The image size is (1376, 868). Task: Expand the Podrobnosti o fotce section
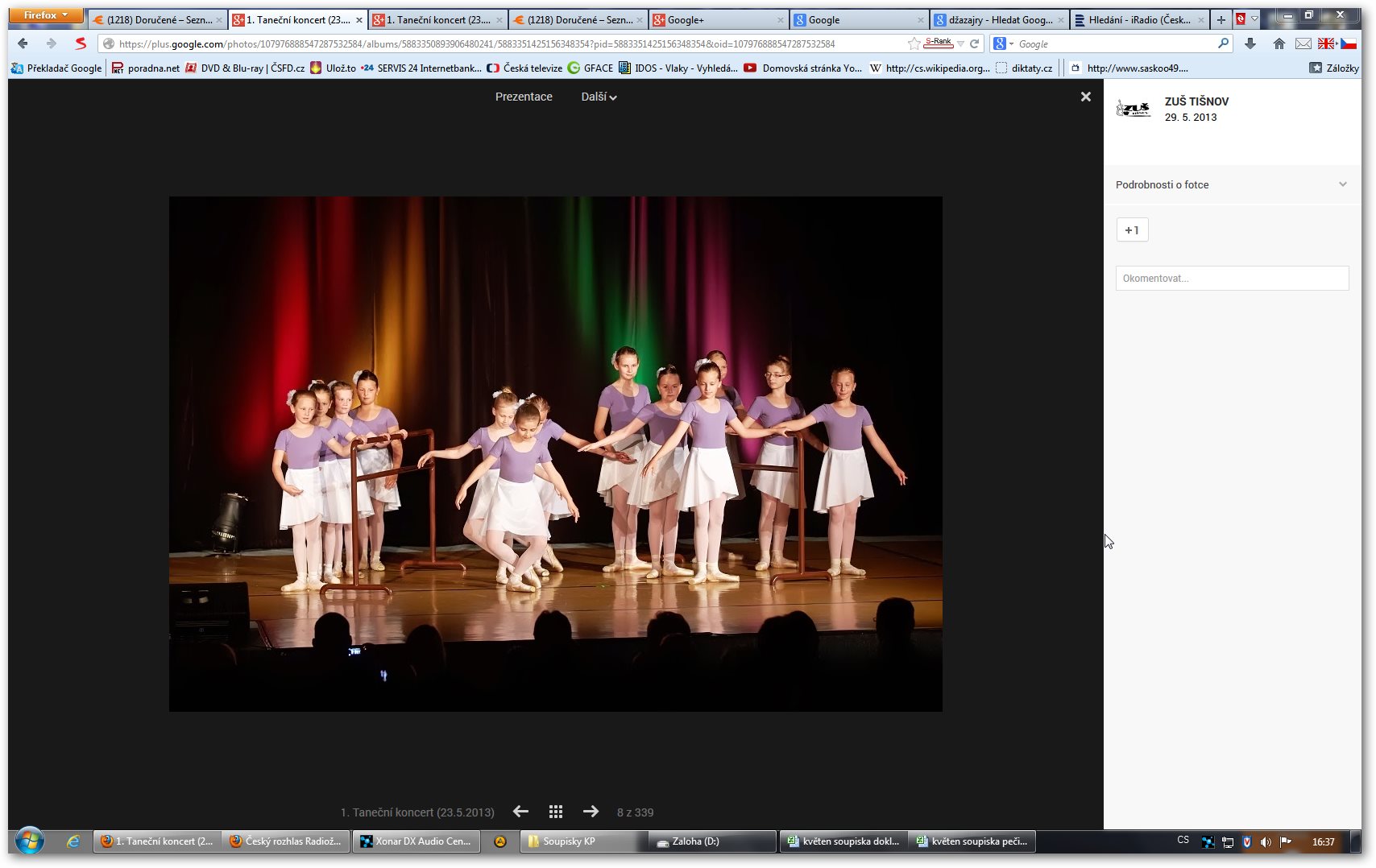coord(1232,184)
